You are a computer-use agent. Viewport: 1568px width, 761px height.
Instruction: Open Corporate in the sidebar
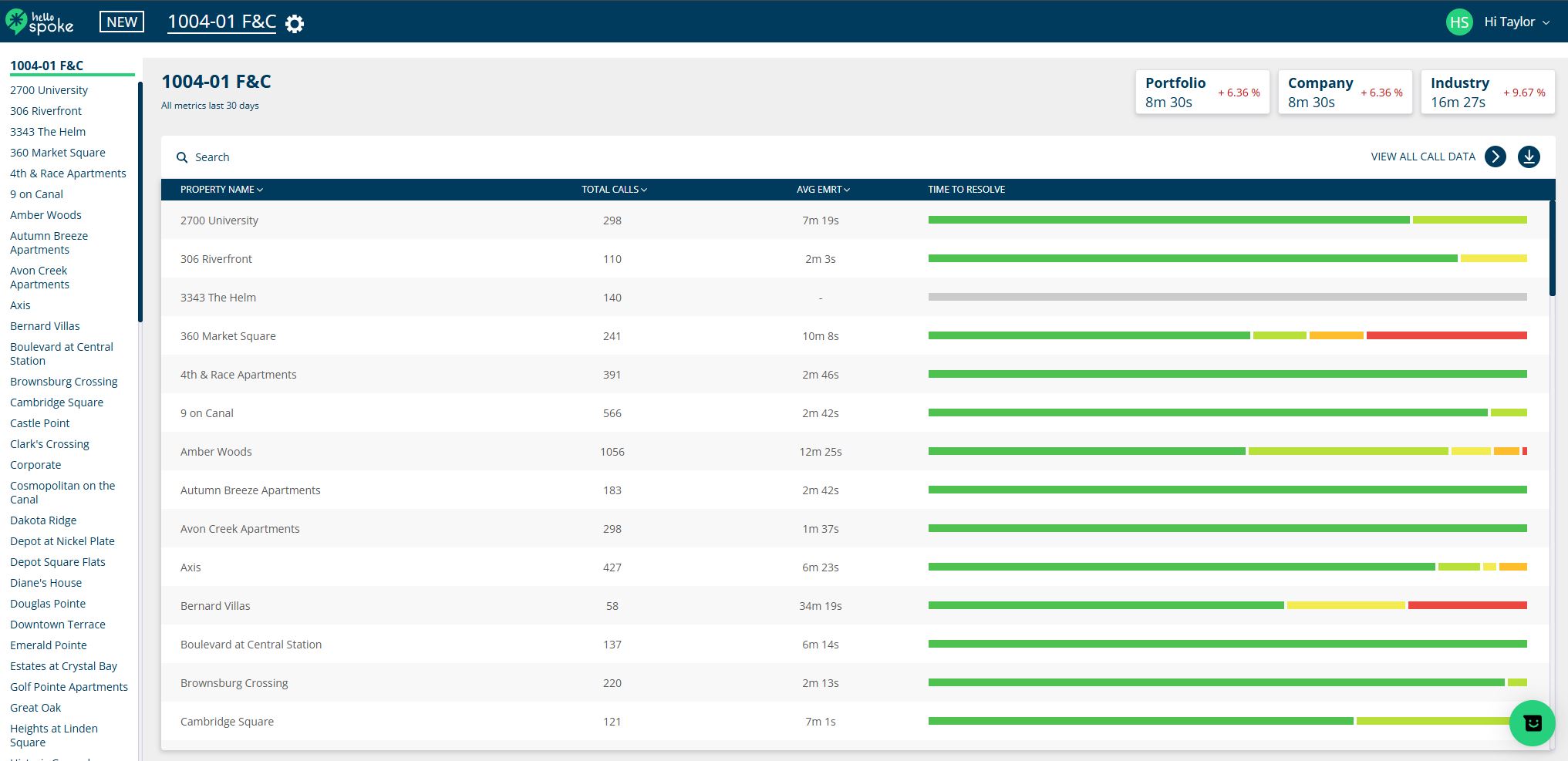(35, 465)
